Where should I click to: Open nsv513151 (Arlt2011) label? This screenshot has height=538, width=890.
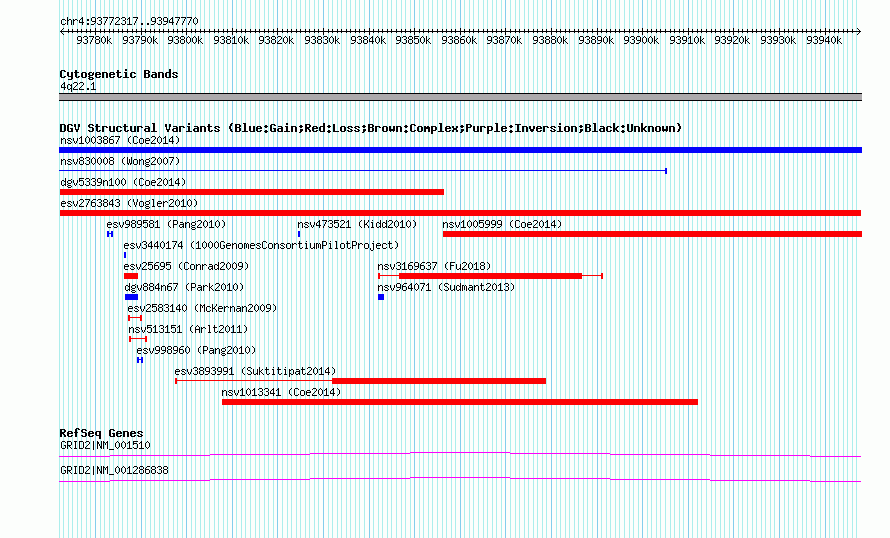188,329
